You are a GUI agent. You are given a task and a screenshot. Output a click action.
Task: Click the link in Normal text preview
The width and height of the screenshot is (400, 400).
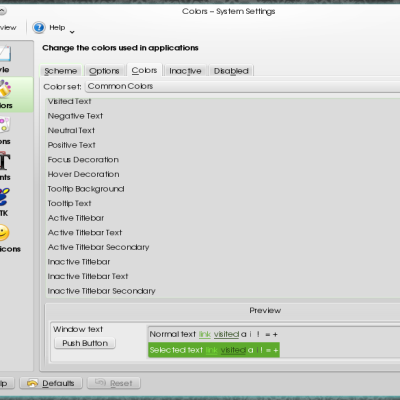click(205, 334)
